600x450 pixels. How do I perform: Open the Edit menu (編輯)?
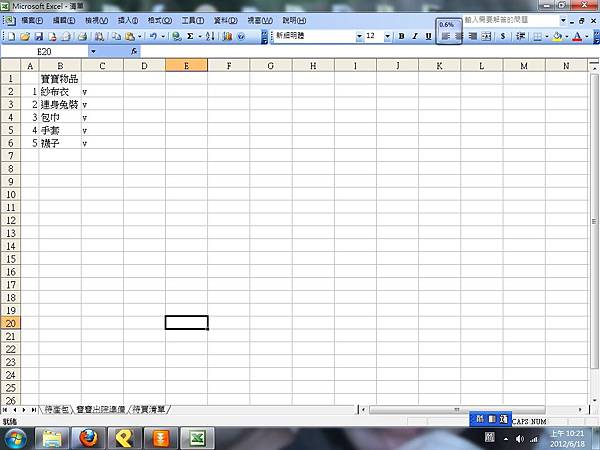tap(64, 20)
